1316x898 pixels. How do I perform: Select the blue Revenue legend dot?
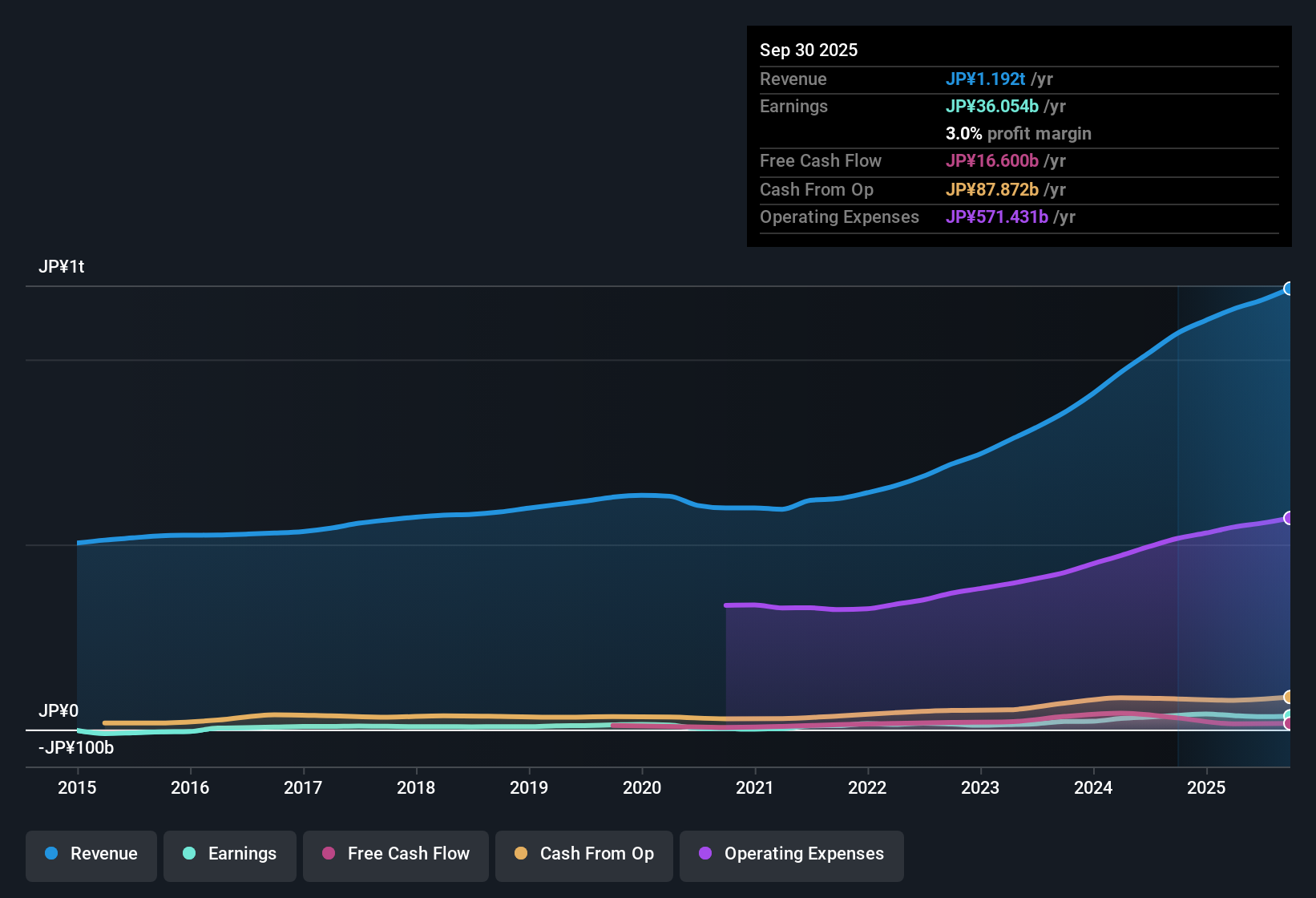(x=51, y=854)
